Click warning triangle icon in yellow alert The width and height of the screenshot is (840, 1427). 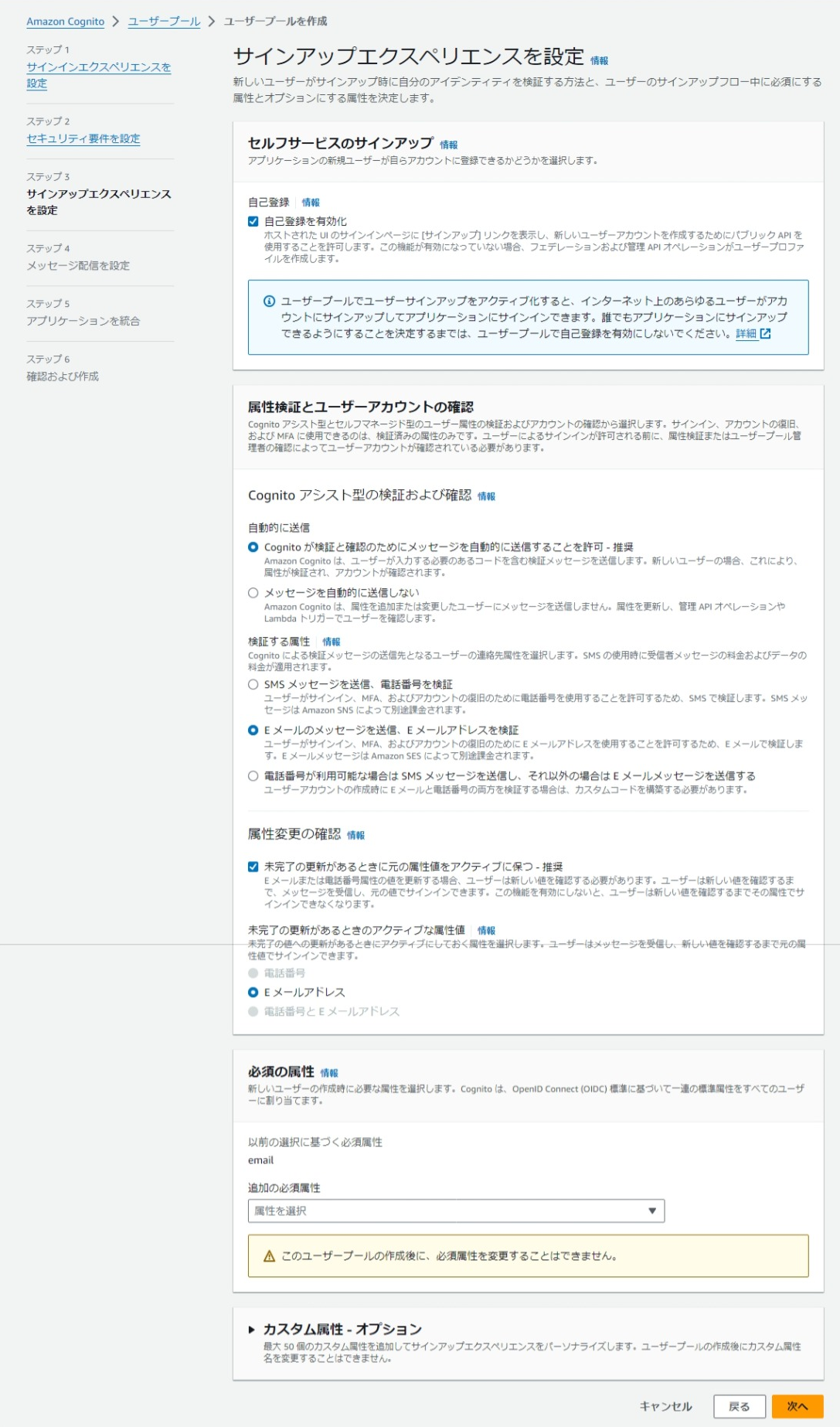click(269, 1256)
